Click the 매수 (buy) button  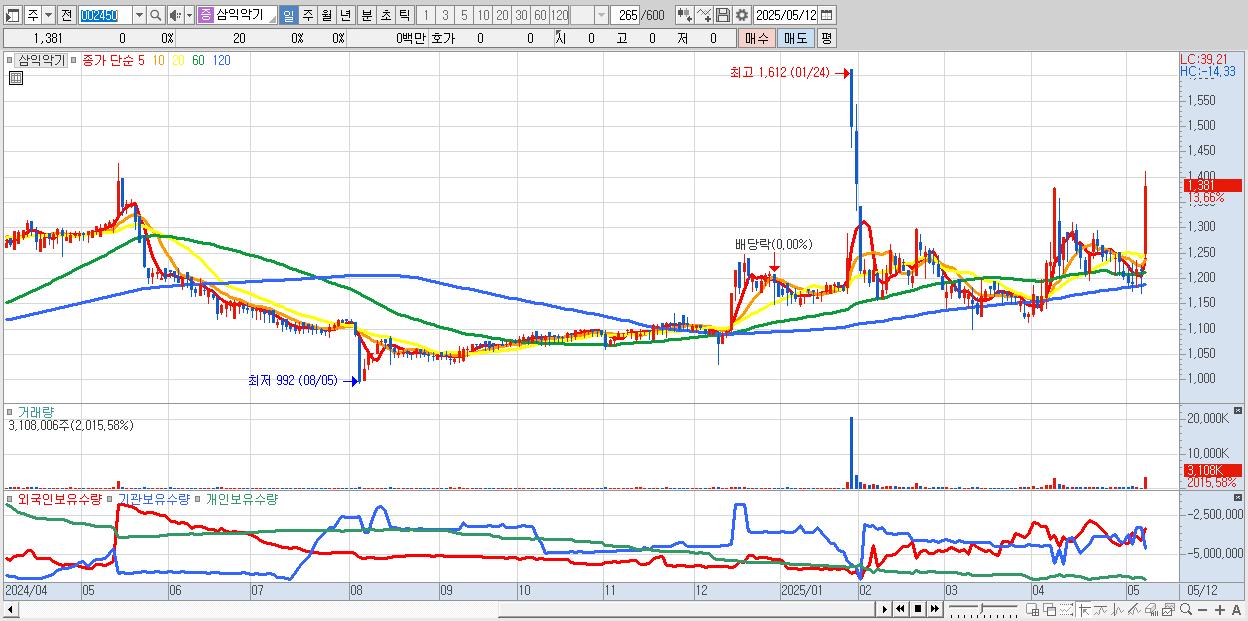pos(758,38)
